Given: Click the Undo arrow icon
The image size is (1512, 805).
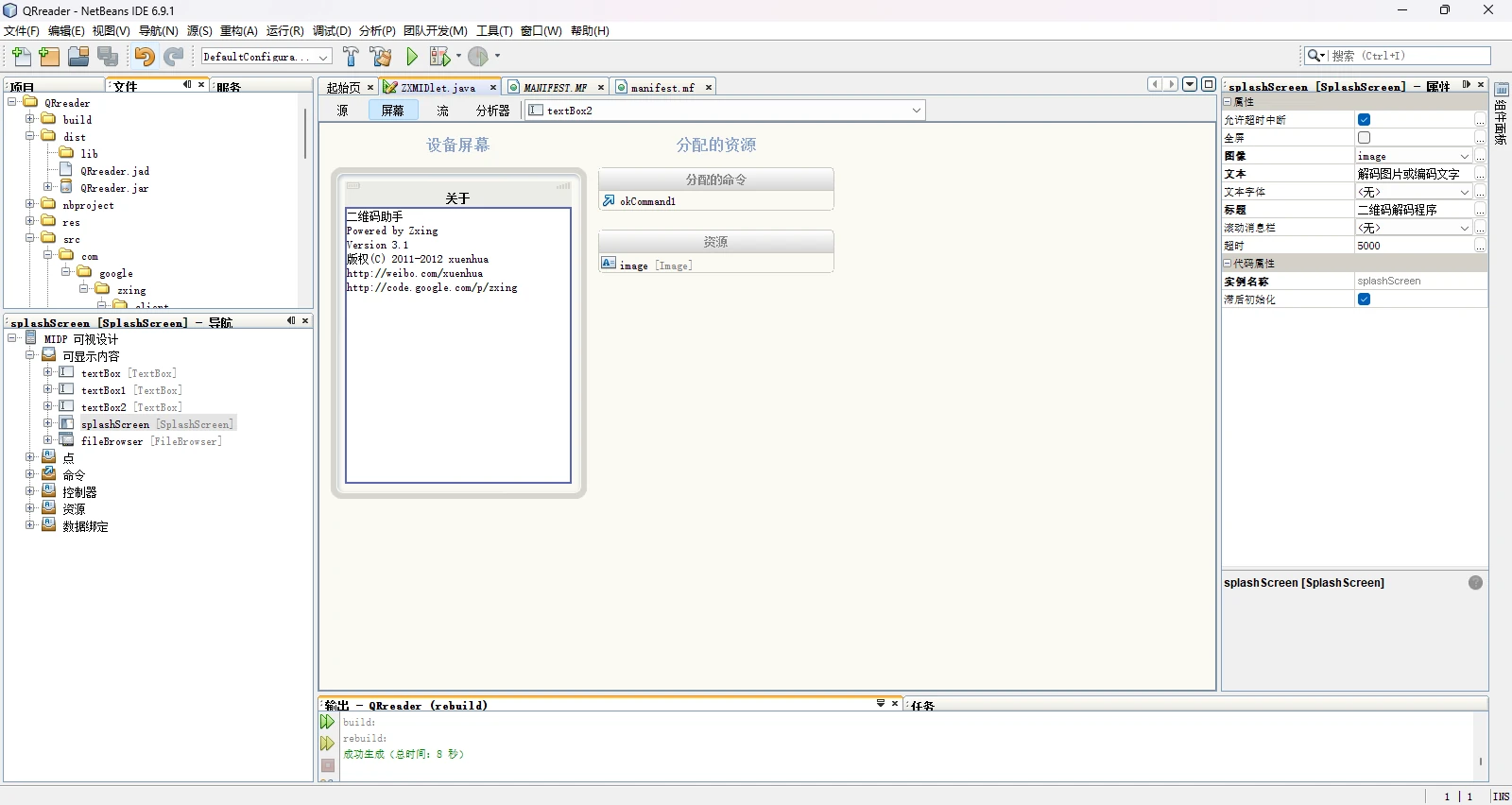Looking at the screenshot, I should pos(144,57).
